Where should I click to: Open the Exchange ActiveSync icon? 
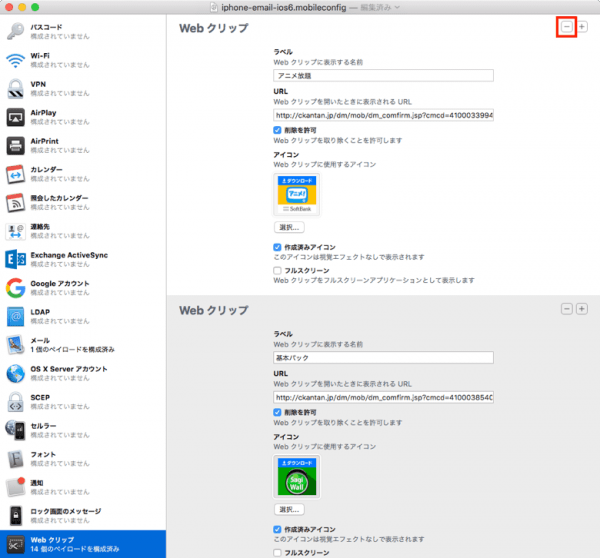pos(15,259)
